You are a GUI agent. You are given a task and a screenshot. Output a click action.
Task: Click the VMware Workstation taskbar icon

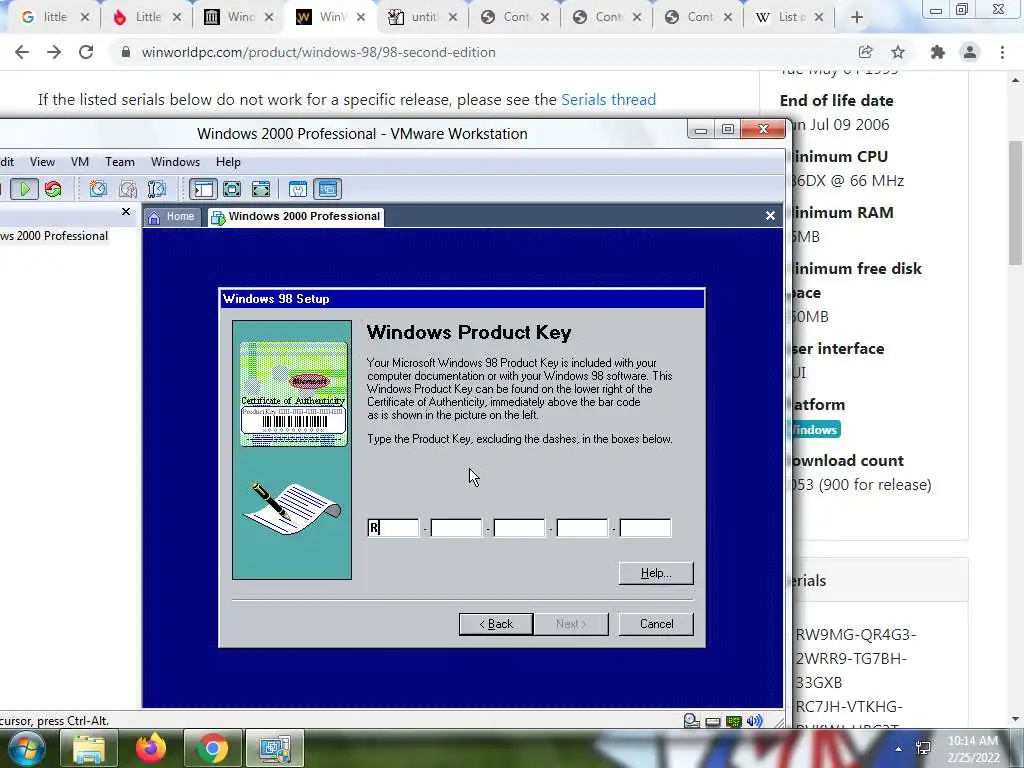(274, 749)
